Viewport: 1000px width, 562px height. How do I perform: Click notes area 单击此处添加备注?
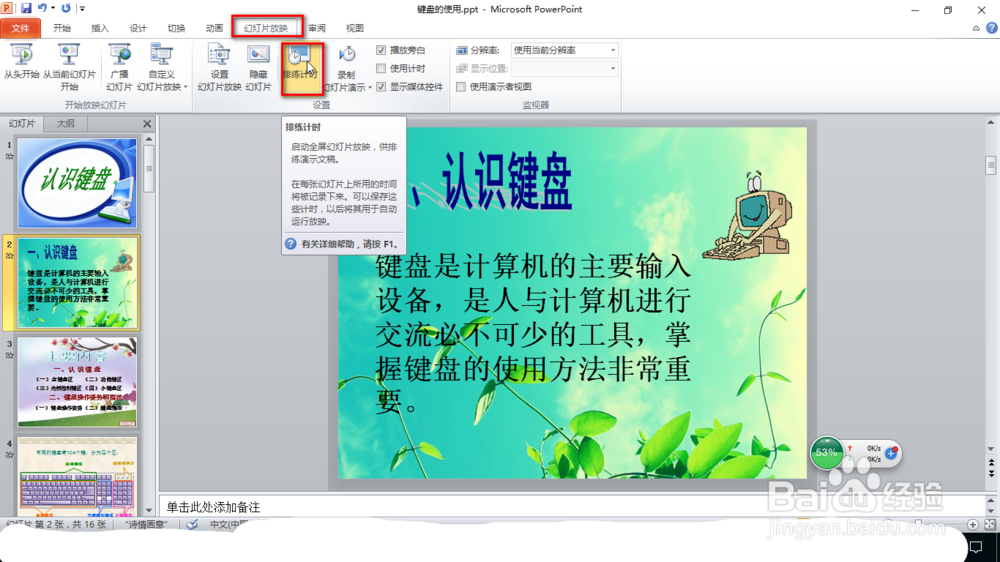tap(213, 507)
